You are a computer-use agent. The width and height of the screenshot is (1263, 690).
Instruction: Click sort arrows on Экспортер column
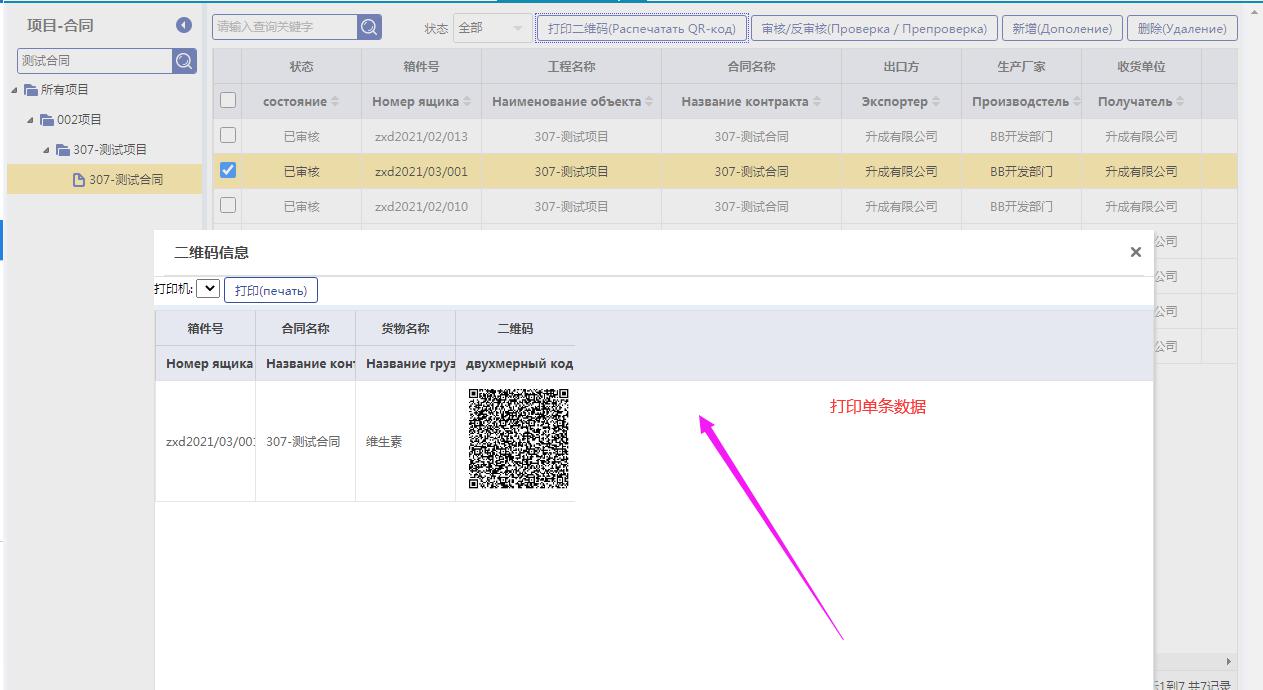936,102
